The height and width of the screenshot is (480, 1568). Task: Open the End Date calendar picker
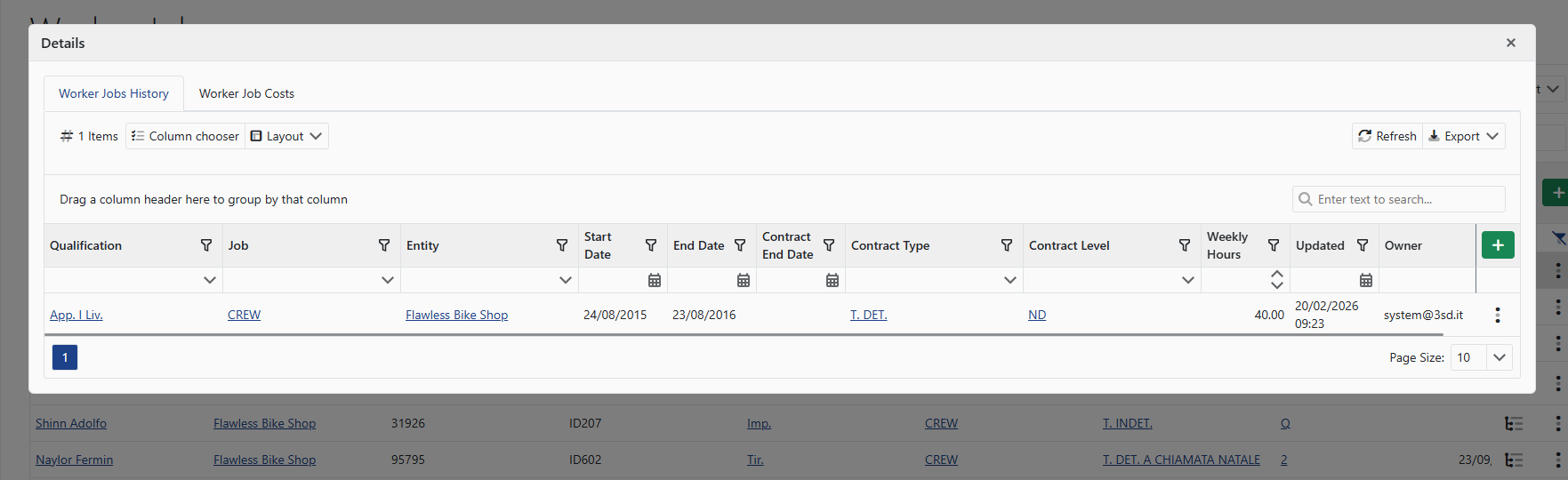744,280
